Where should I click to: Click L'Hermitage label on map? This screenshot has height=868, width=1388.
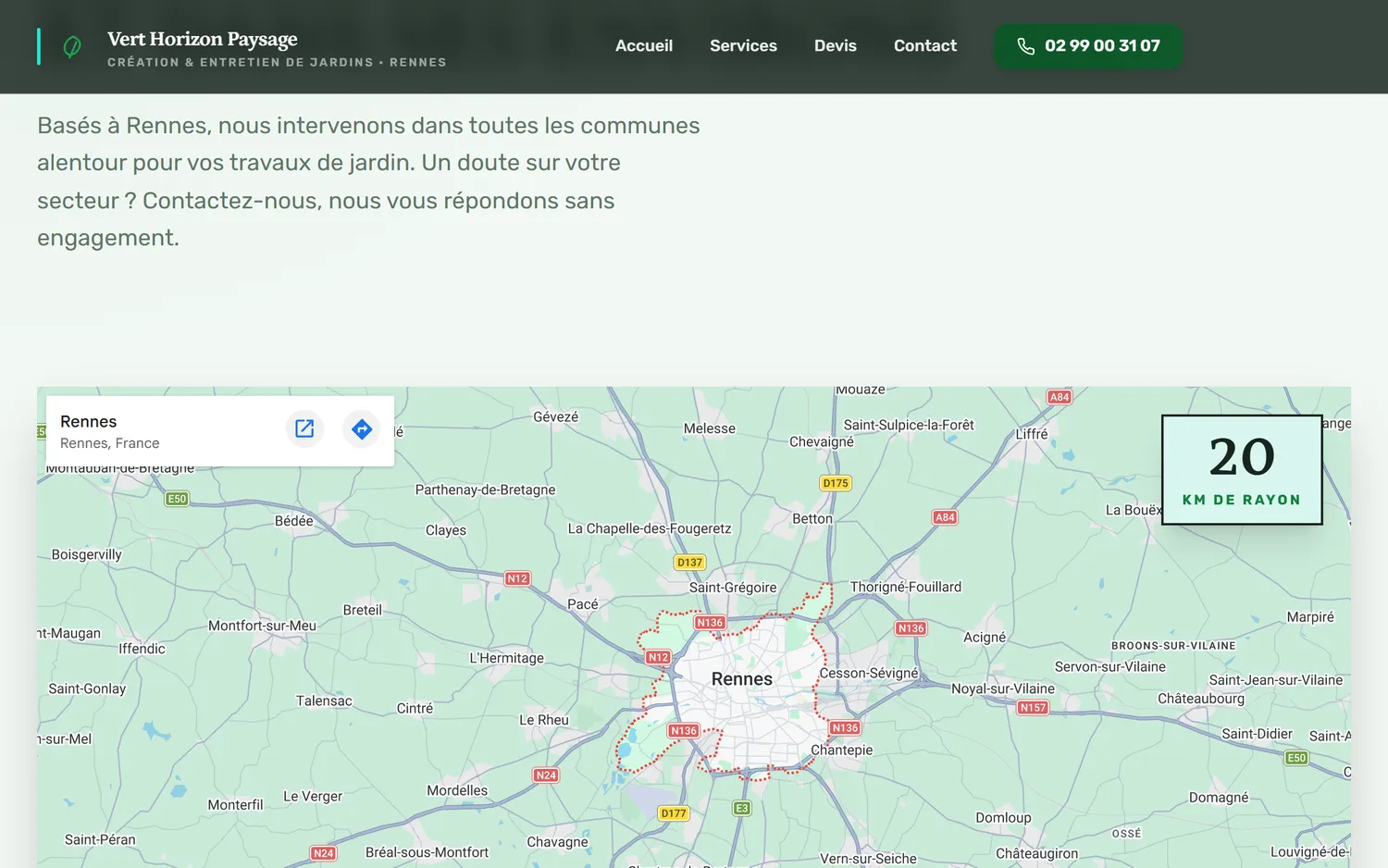[x=507, y=658]
